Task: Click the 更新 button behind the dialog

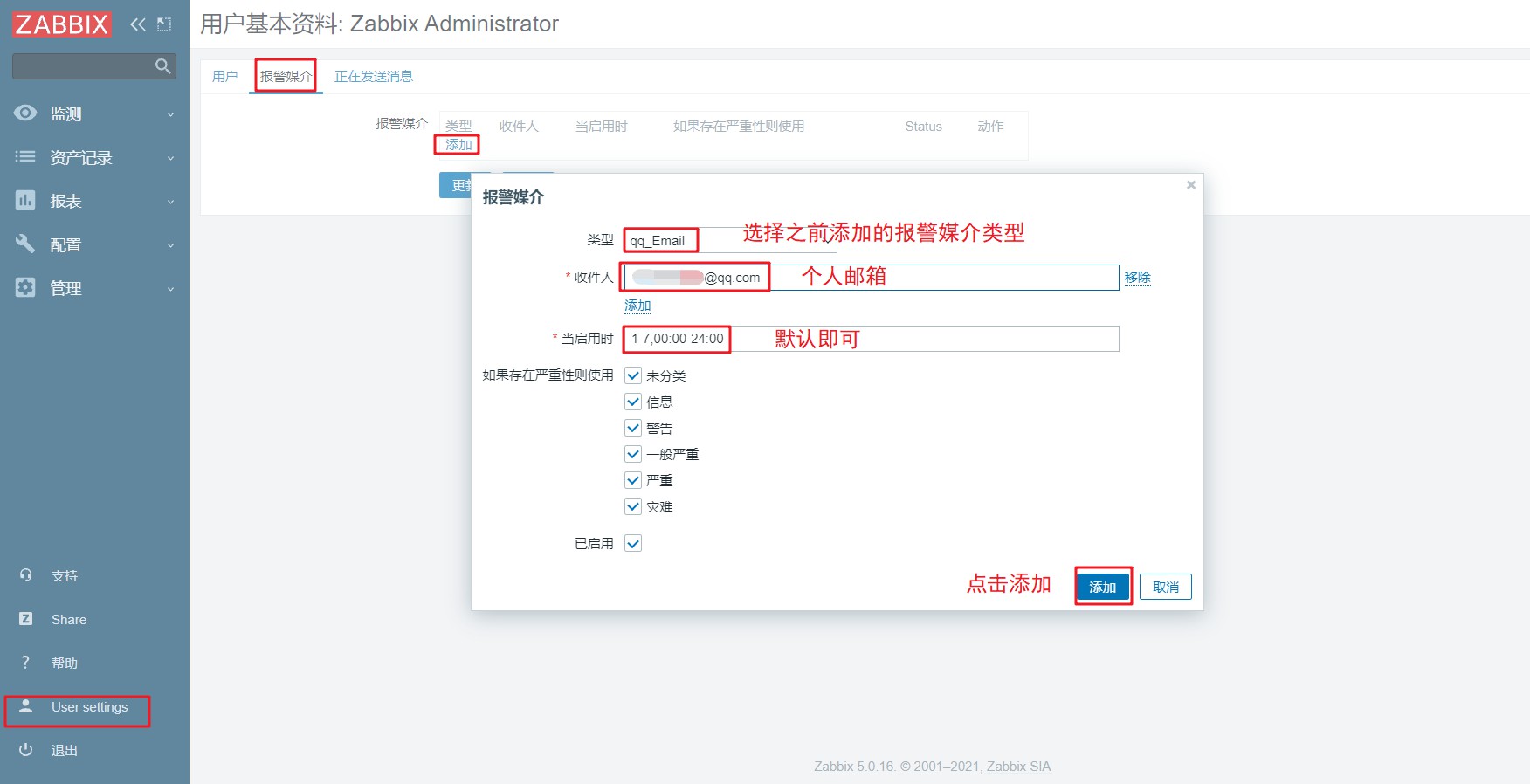Action: (457, 185)
